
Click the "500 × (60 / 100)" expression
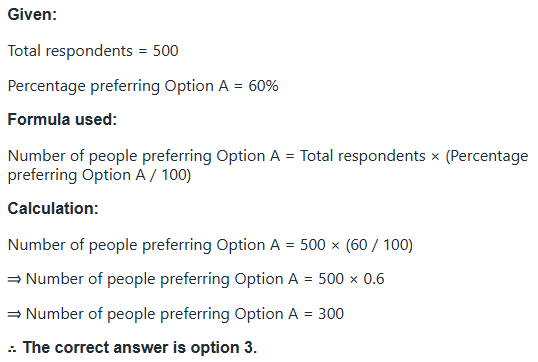coord(356,245)
